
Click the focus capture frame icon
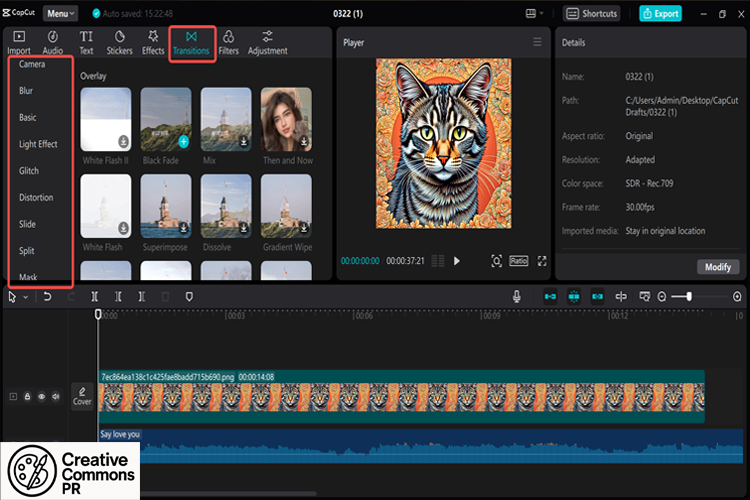coord(496,261)
